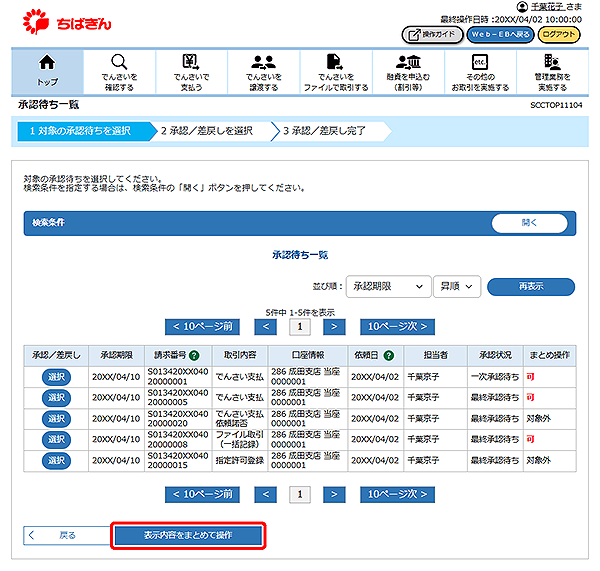Click bottom previous page '<' button

point(266,494)
